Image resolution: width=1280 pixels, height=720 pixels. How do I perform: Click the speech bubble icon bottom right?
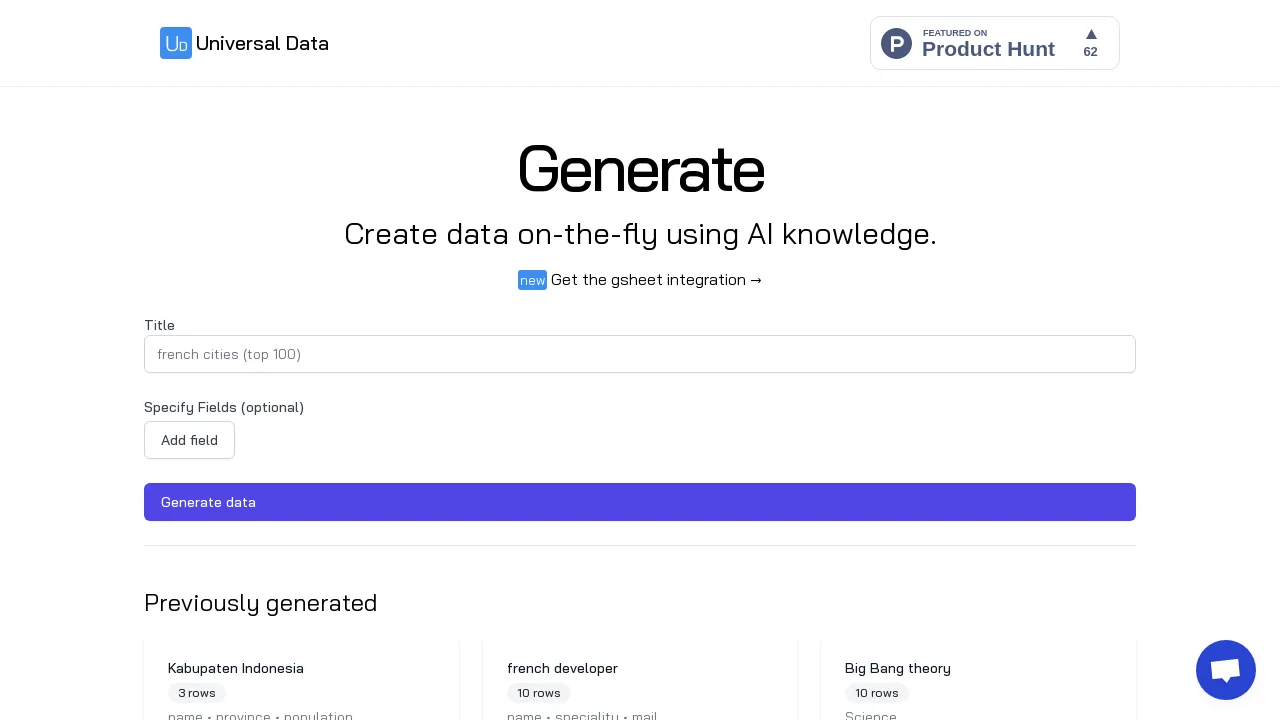coord(1226,670)
